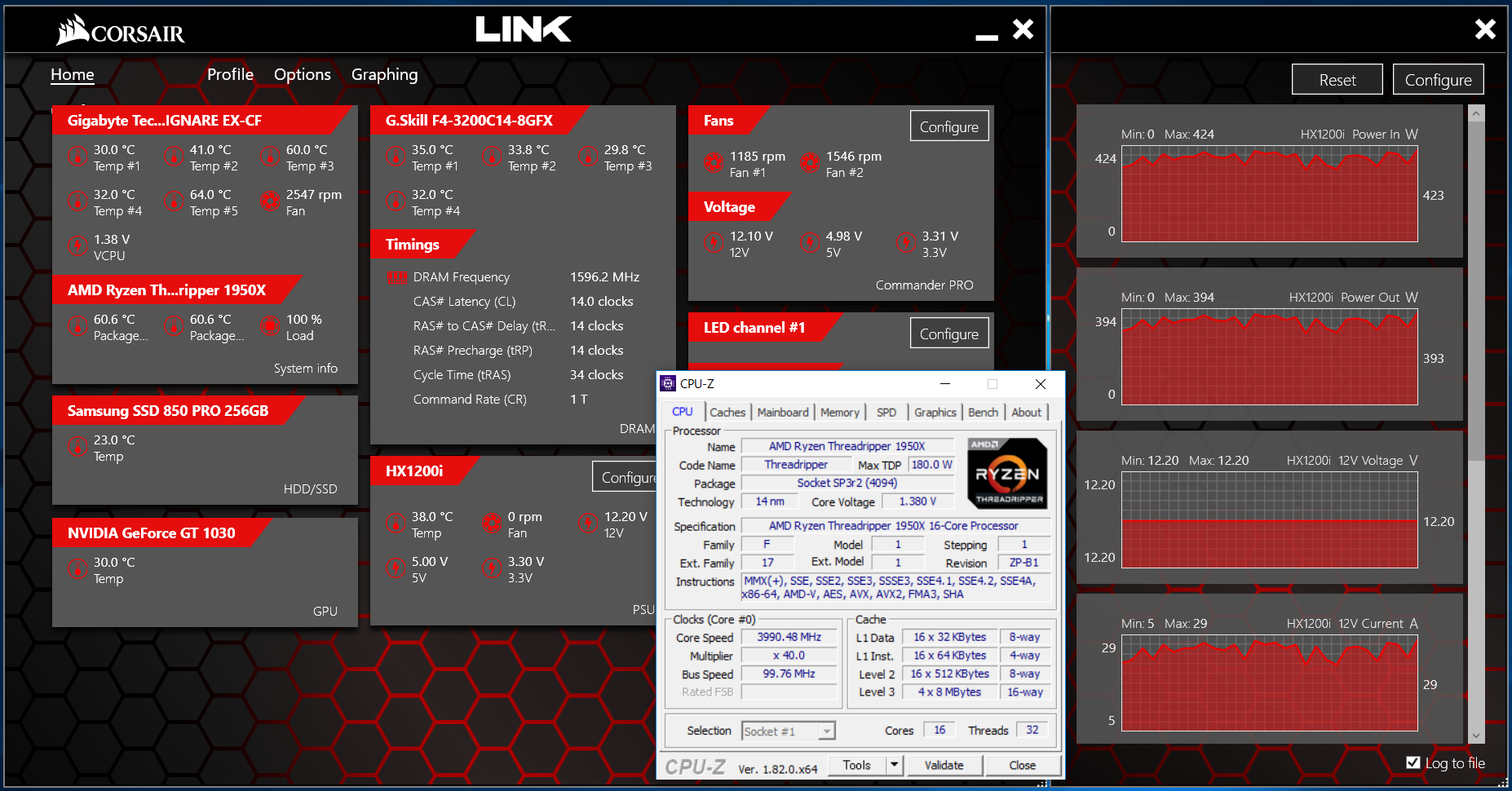Screen dimensions: 1512x791
Task: Click the HX1200i 12V Current graph
Action: [1270, 683]
